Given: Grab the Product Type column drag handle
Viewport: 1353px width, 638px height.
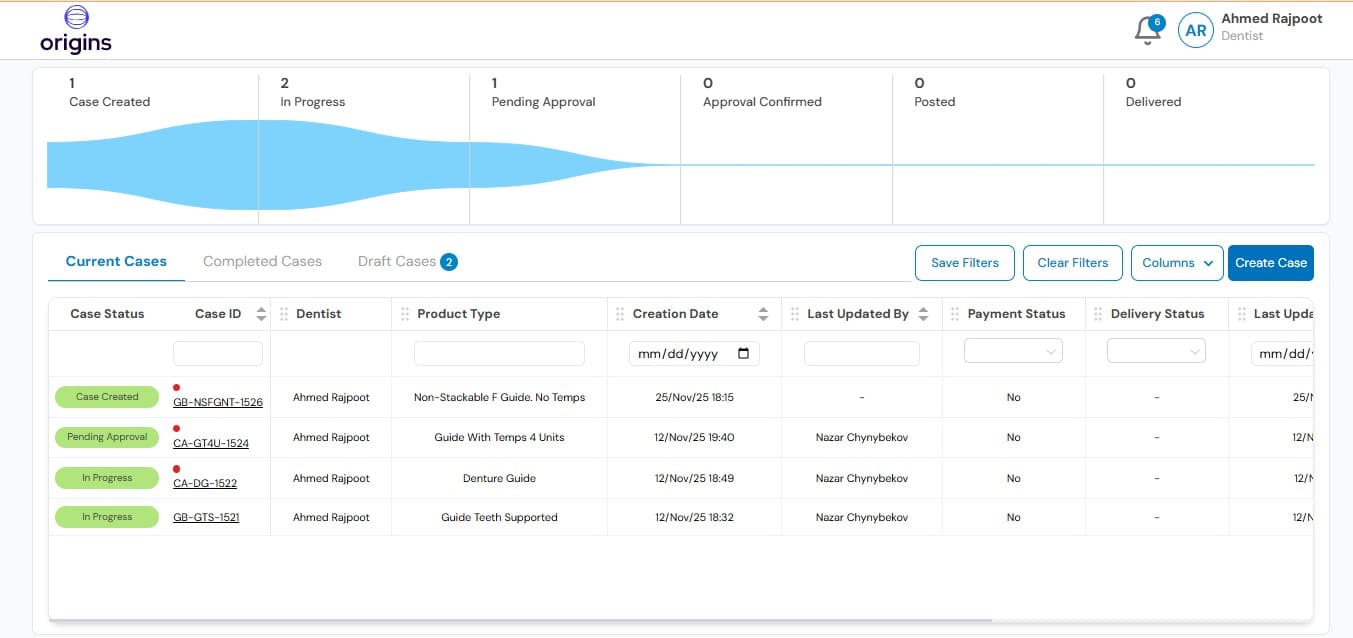Looking at the screenshot, I should point(405,314).
